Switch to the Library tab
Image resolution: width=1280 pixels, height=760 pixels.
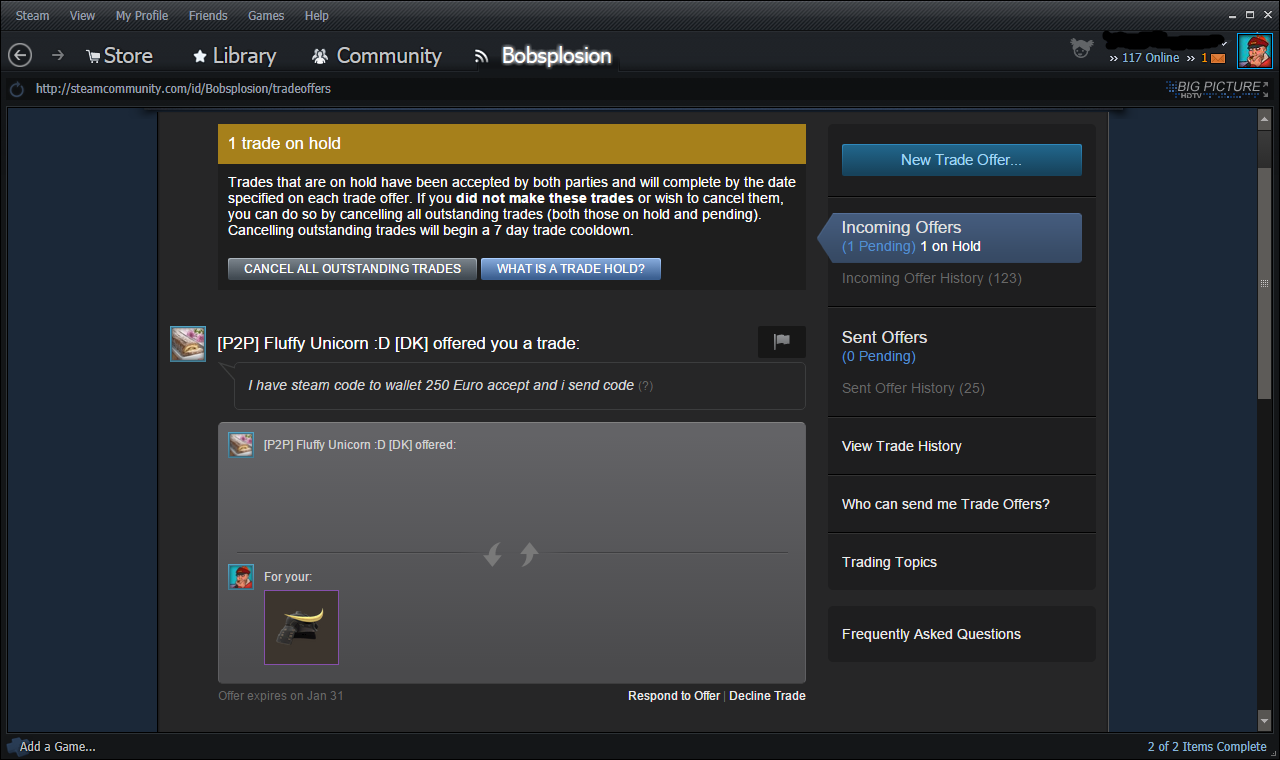(234, 56)
